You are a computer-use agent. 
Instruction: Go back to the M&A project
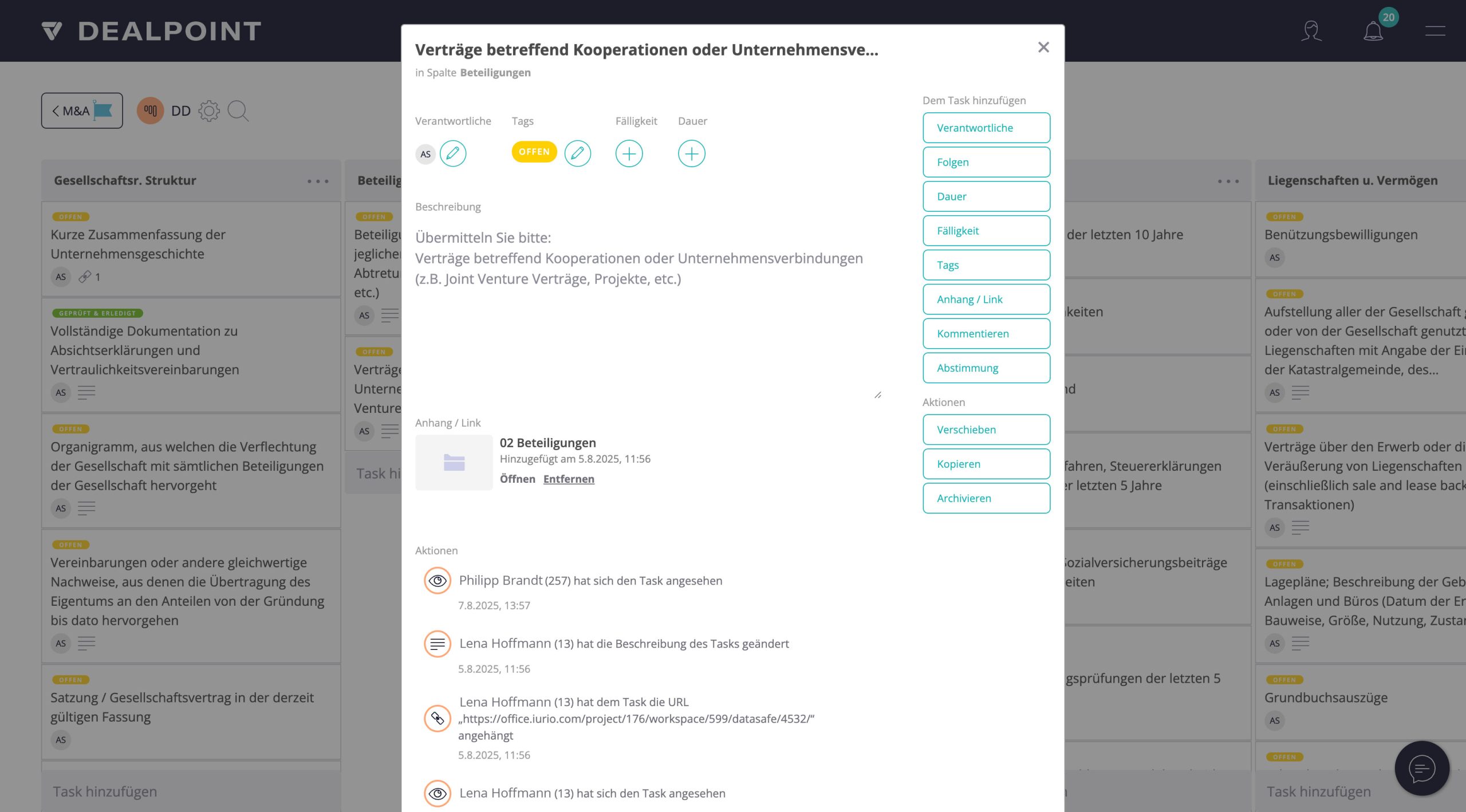tap(82, 111)
